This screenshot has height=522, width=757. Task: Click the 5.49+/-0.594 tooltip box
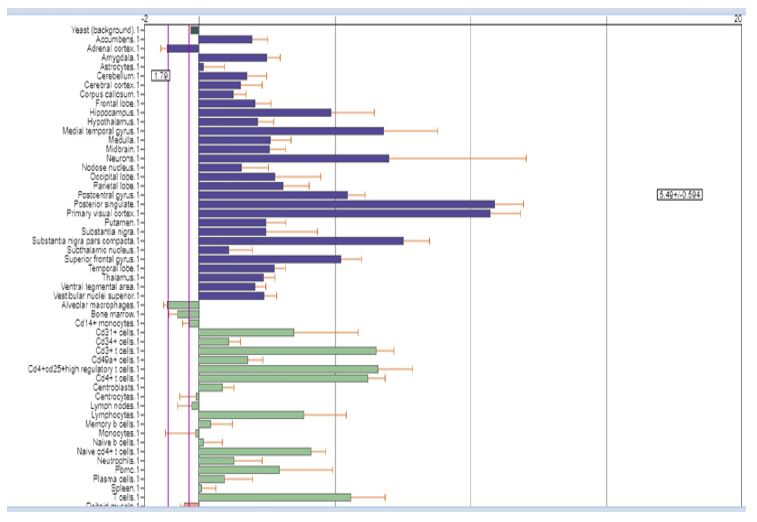679,194
